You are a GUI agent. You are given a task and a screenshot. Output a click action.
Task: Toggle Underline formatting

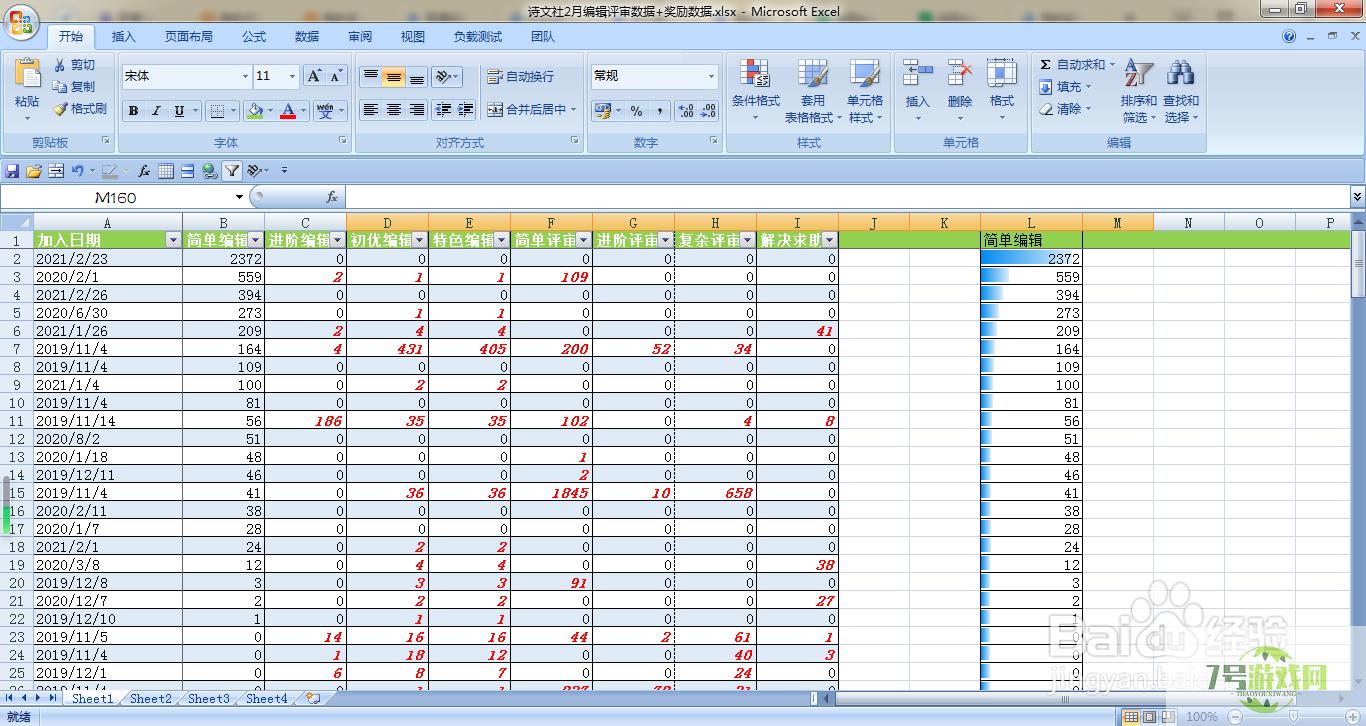tap(179, 111)
